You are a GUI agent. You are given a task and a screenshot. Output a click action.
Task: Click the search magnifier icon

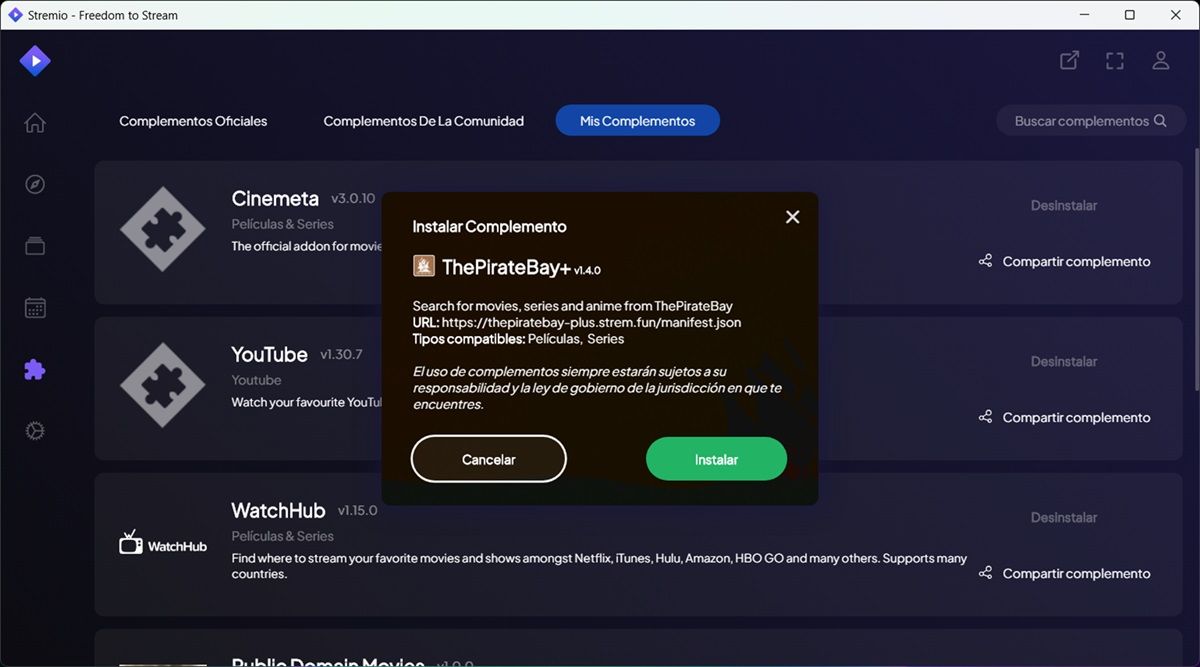1160,121
